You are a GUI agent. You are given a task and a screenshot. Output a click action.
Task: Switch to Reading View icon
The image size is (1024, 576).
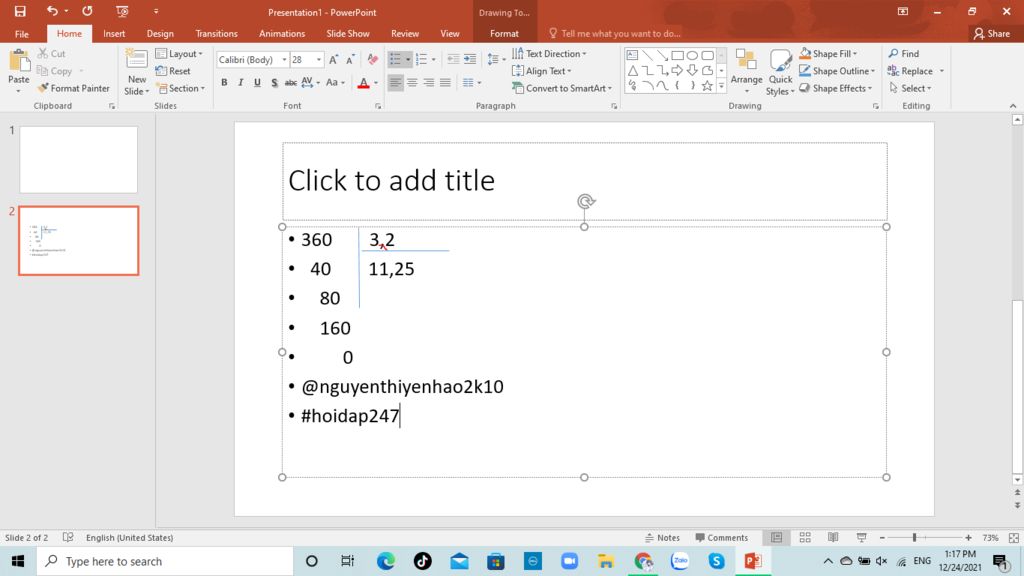pyautogui.click(x=833, y=537)
